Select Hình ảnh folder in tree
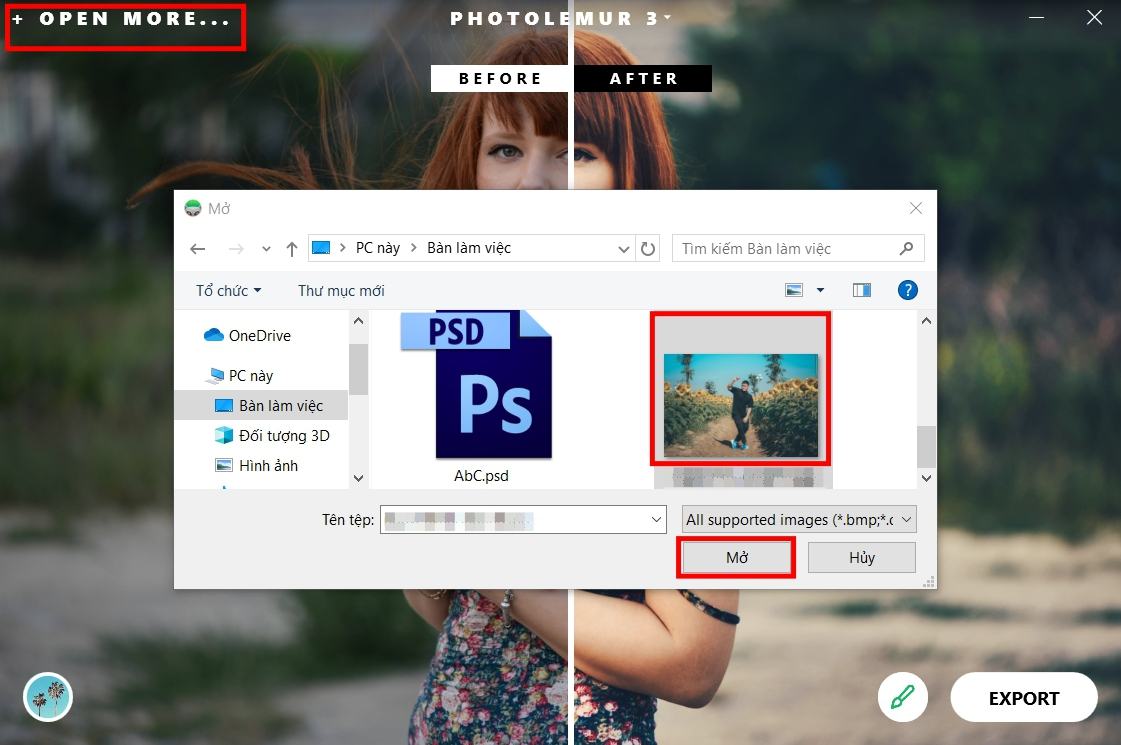 click(x=268, y=465)
